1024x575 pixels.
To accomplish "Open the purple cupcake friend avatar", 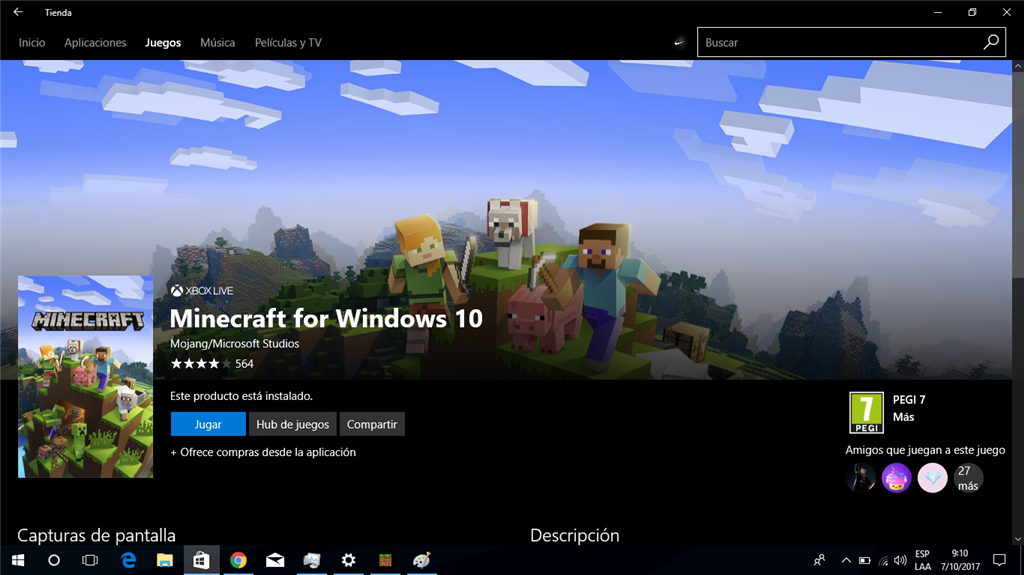I will (x=897, y=478).
